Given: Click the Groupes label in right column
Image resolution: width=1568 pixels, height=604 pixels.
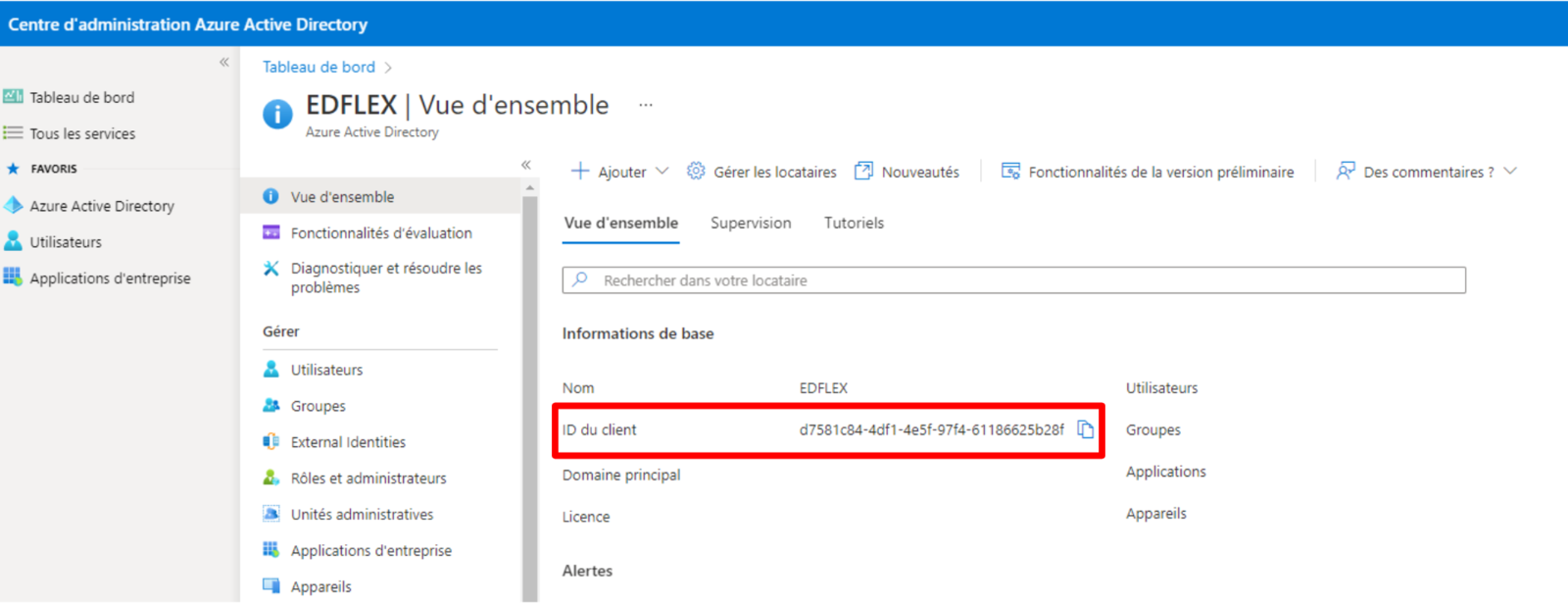Looking at the screenshot, I should (1153, 429).
